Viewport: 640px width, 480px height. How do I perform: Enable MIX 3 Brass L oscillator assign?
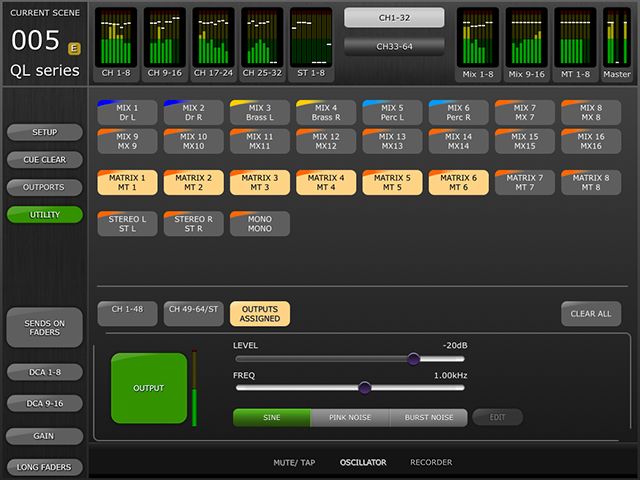tap(259, 112)
